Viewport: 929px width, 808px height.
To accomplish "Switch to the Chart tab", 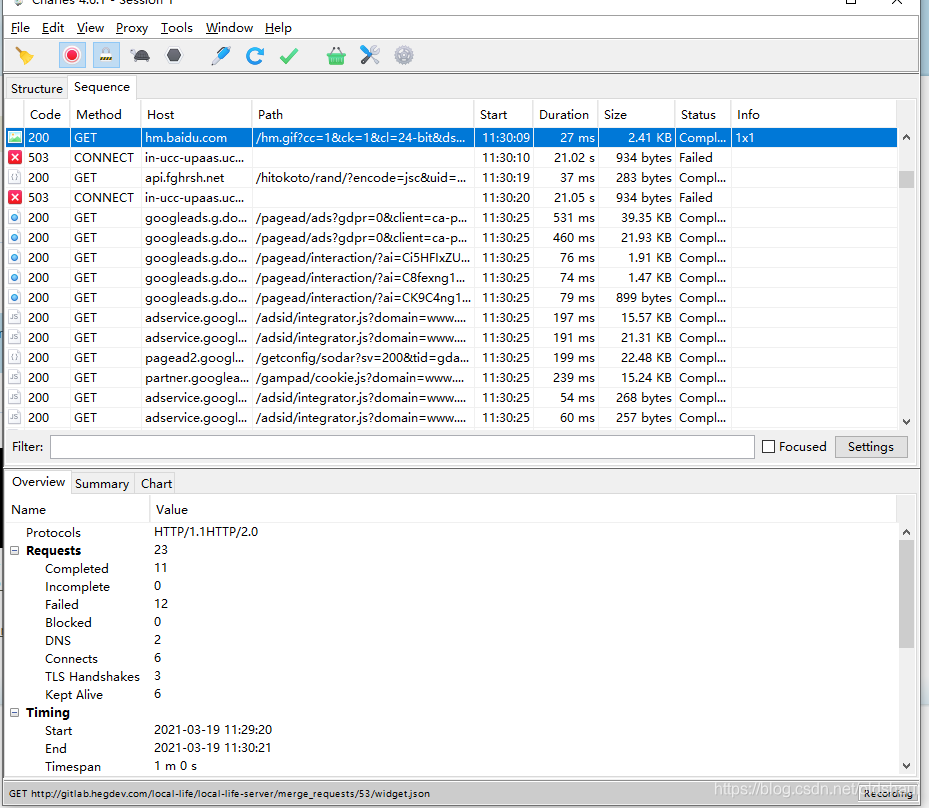I will click(x=156, y=483).
